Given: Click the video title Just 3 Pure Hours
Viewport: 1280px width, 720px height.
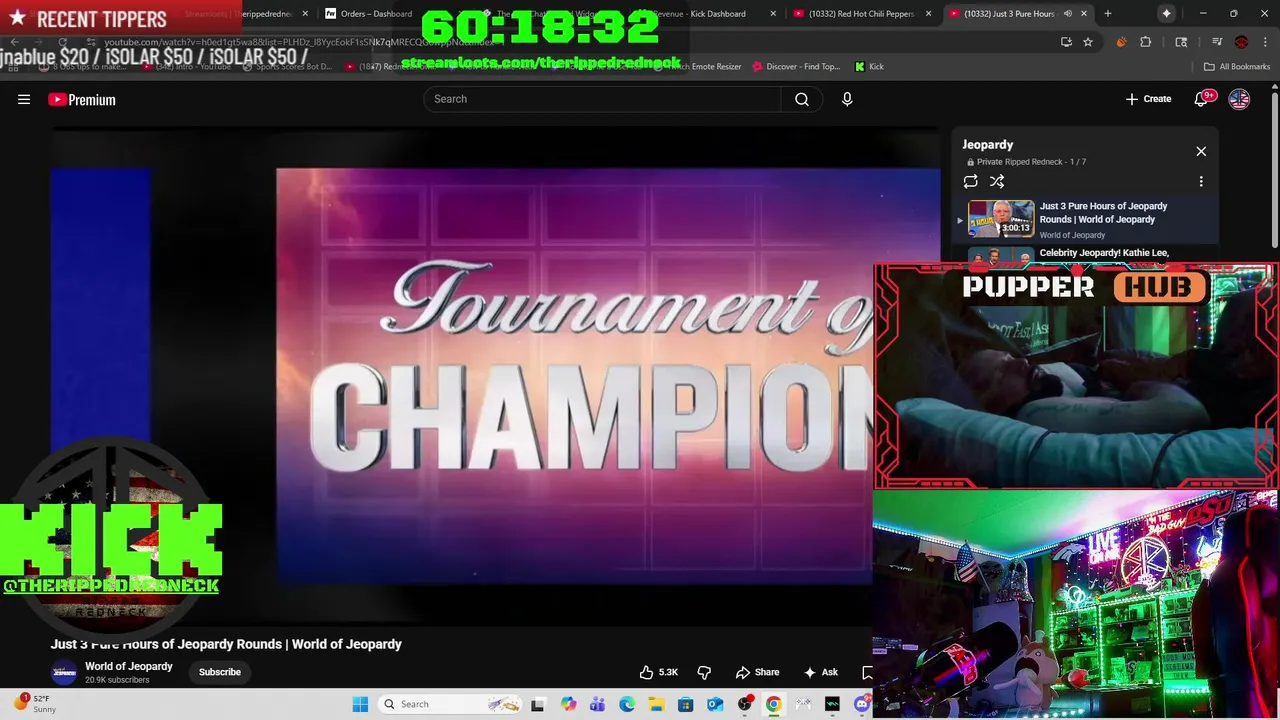Looking at the screenshot, I should click(226, 644).
